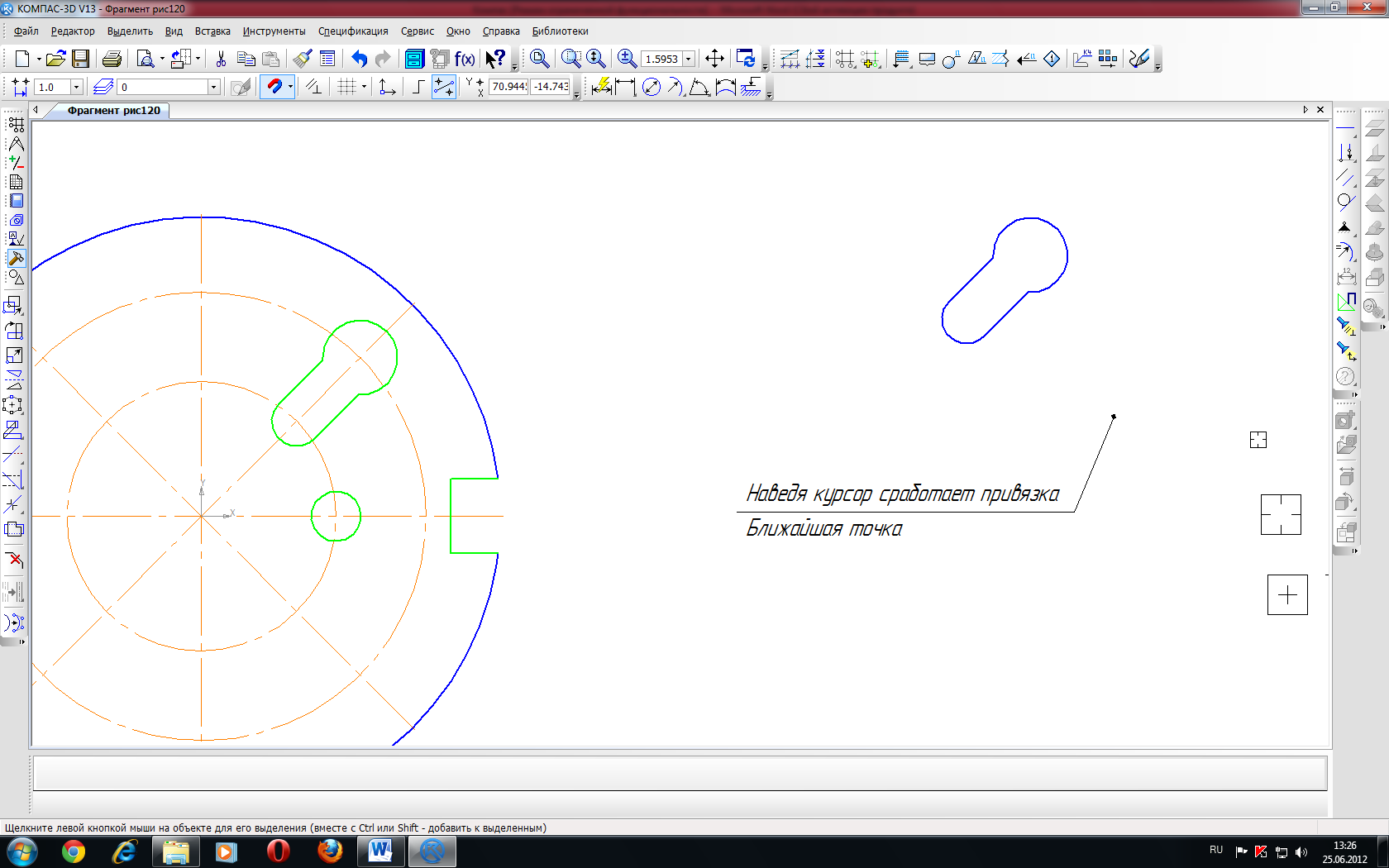Create a new document with the New icon

pyautogui.click(x=22, y=59)
